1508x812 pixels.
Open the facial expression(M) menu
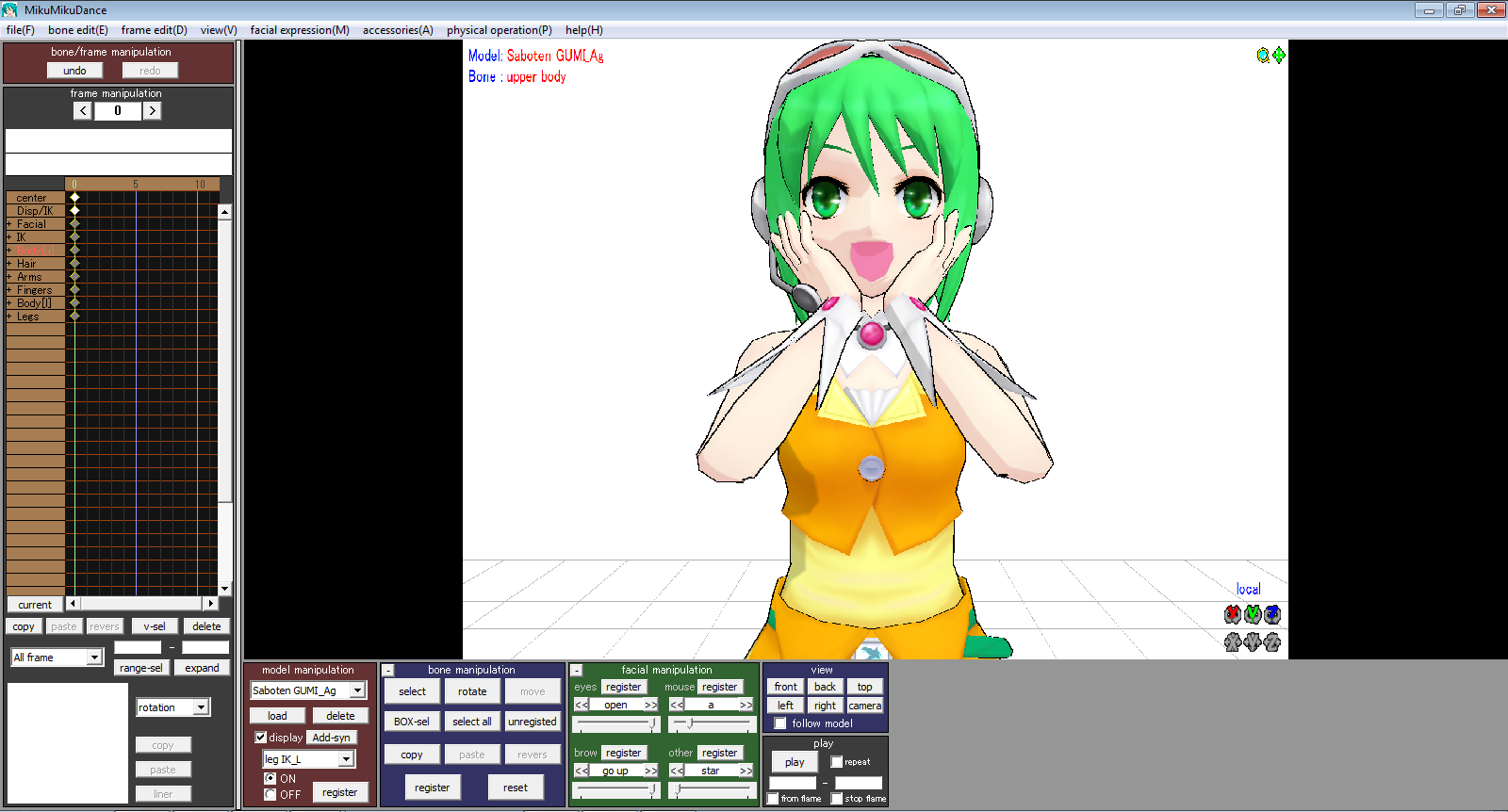300,30
